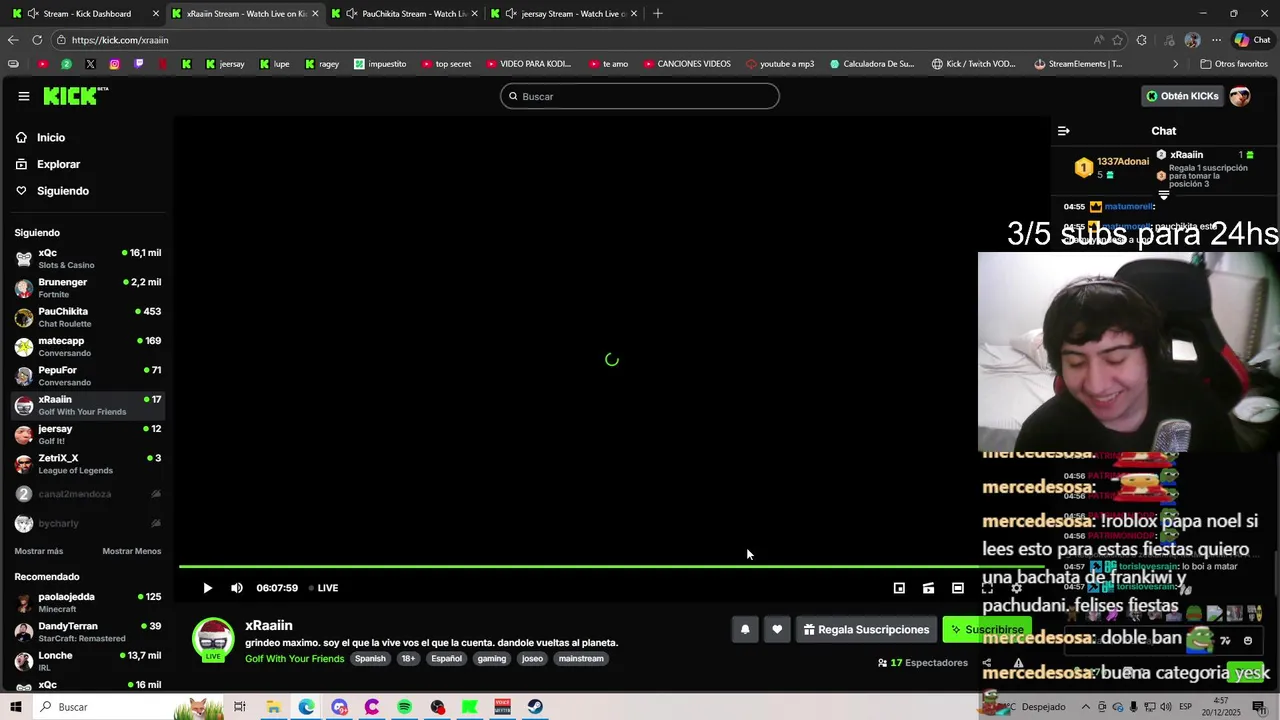
Task: Open offline canal2mendoza channel
Action: 88,494
